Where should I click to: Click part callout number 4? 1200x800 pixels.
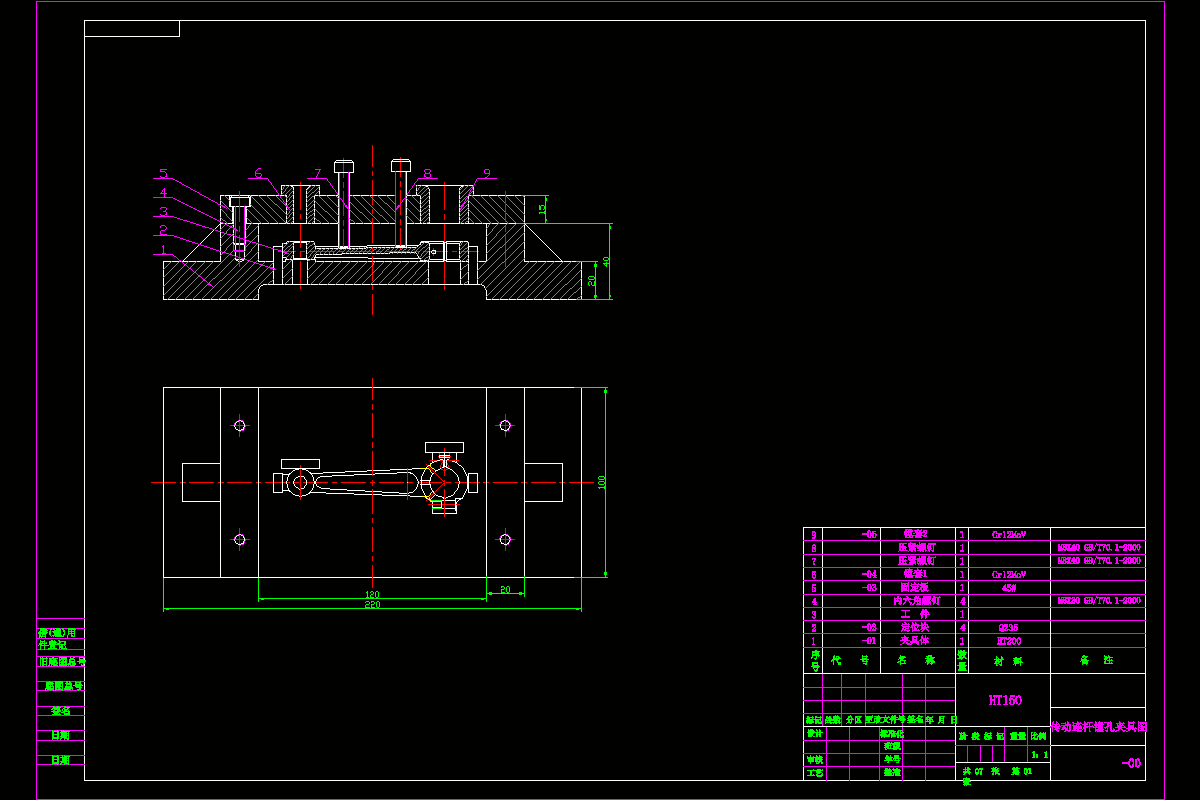pos(162,192)
